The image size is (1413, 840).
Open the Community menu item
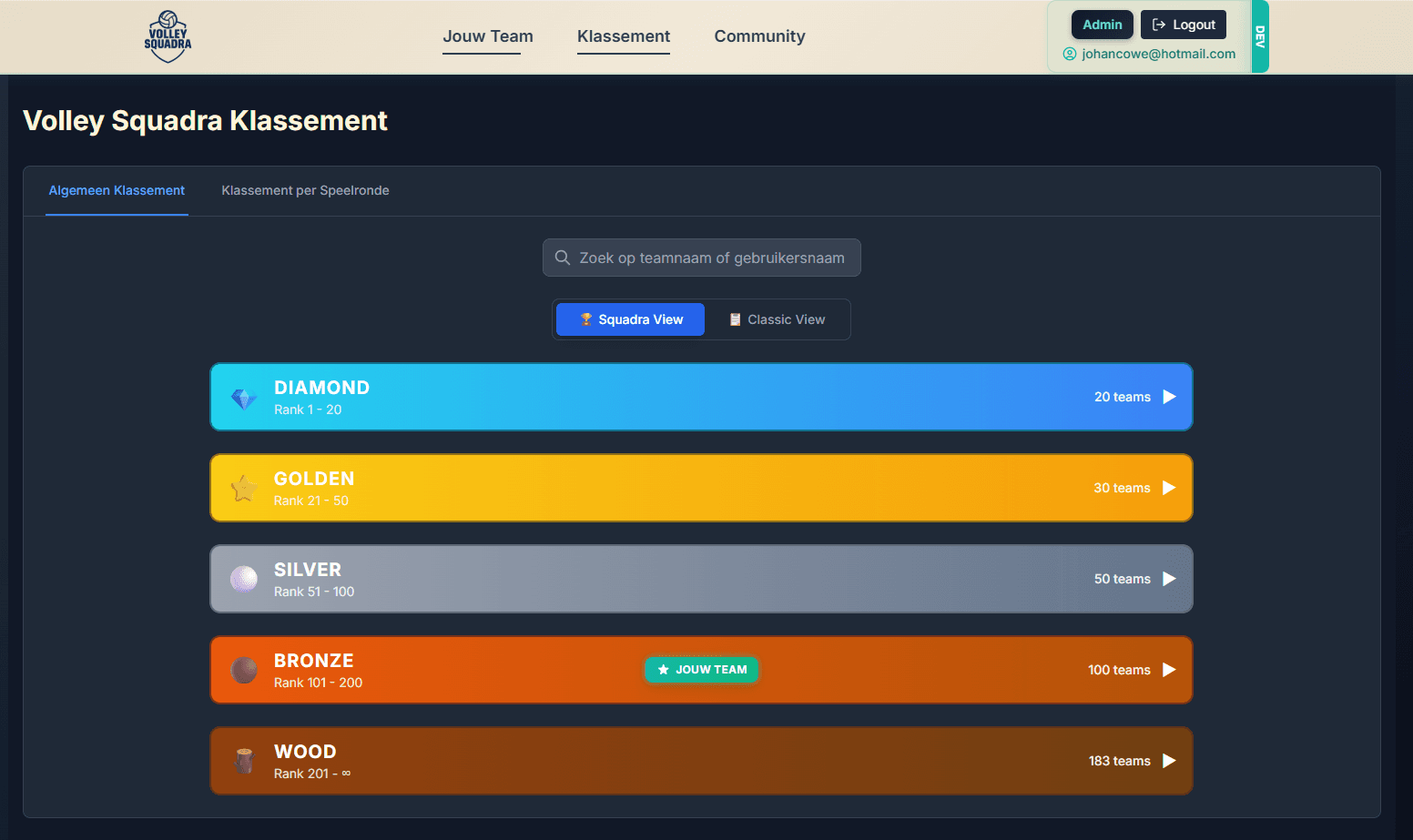pyautogui.click(x=759, y=36)
